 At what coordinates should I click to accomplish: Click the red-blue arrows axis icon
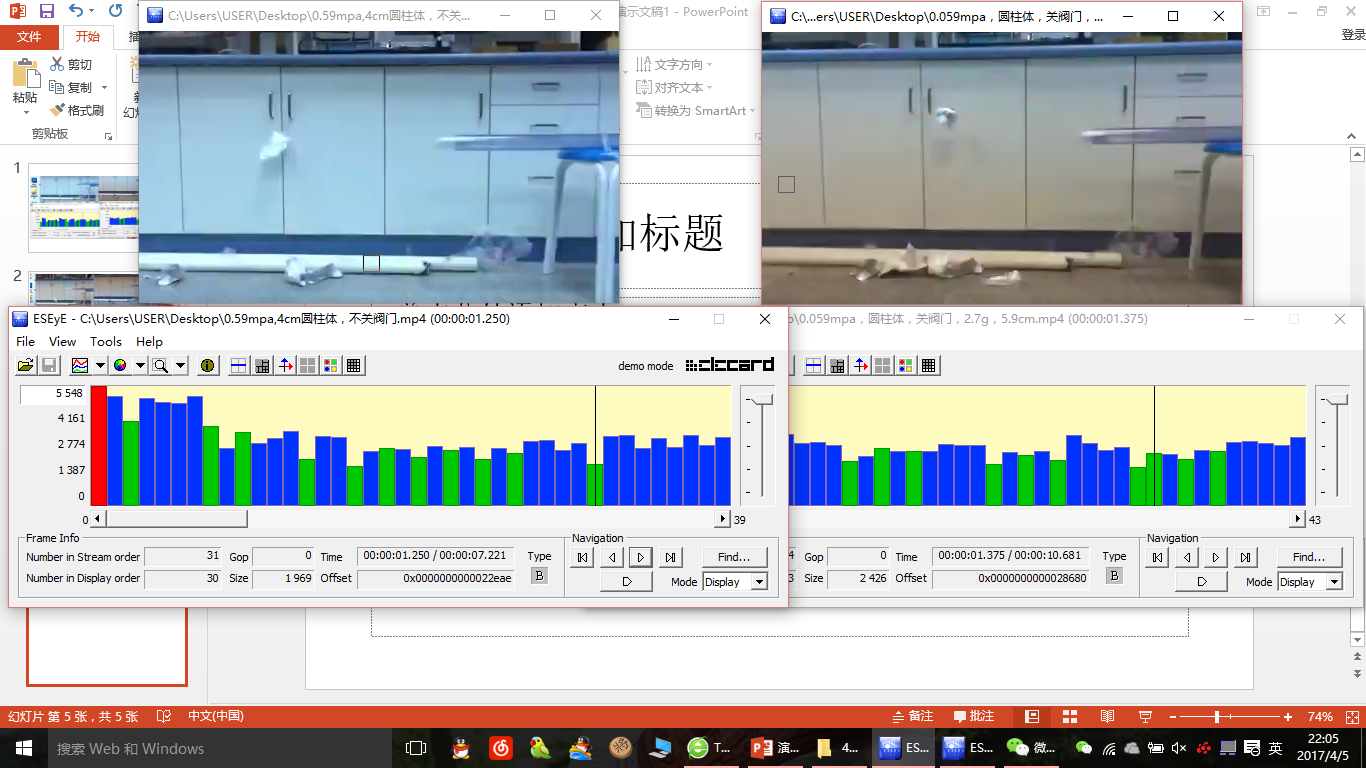pyautogui.click(x=286, y=366)
